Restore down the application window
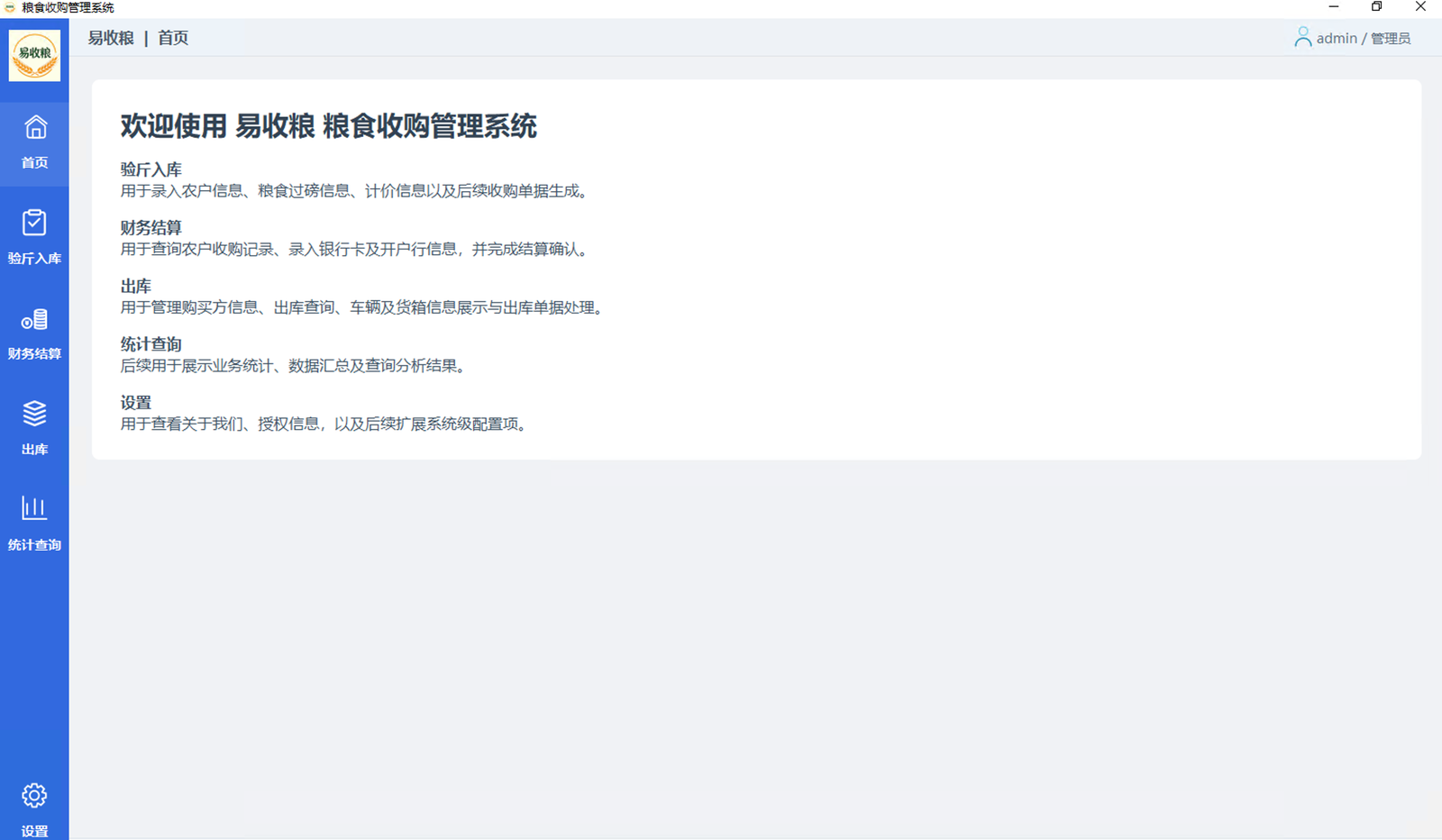 point(1377,7)
